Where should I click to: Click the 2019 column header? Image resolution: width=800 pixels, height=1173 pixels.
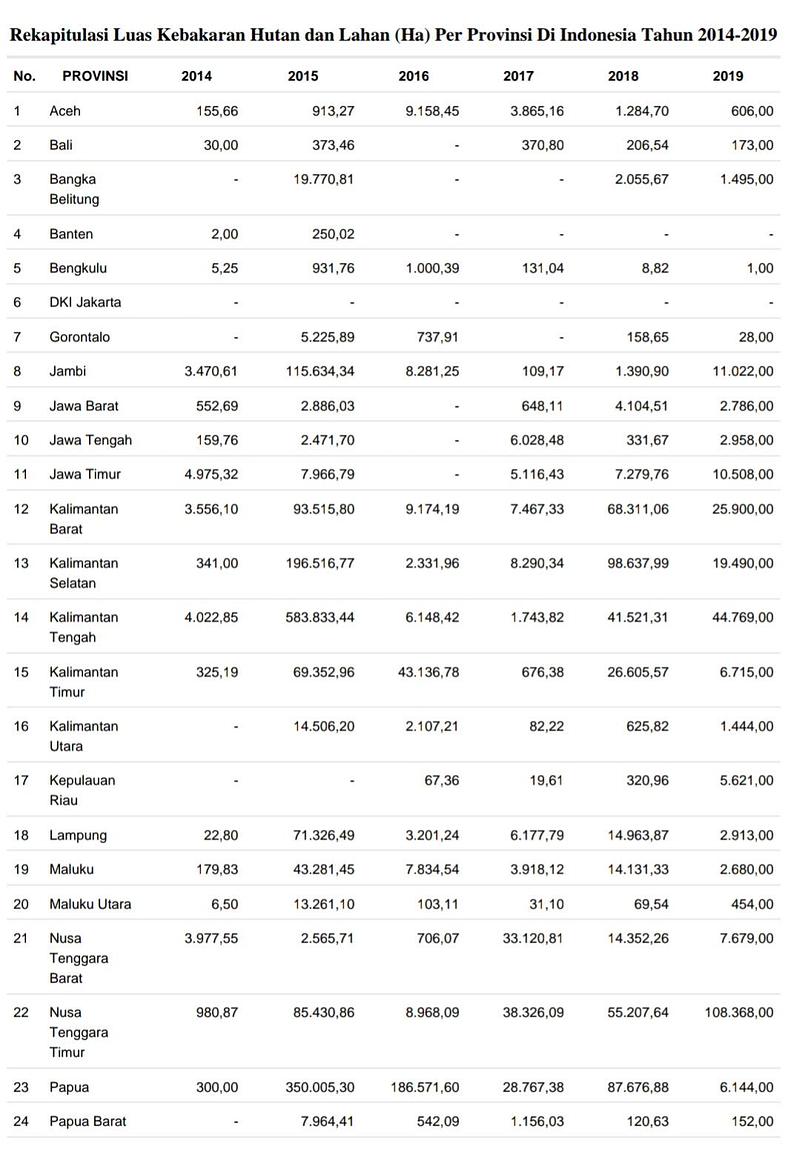click(x=728, y=76)
